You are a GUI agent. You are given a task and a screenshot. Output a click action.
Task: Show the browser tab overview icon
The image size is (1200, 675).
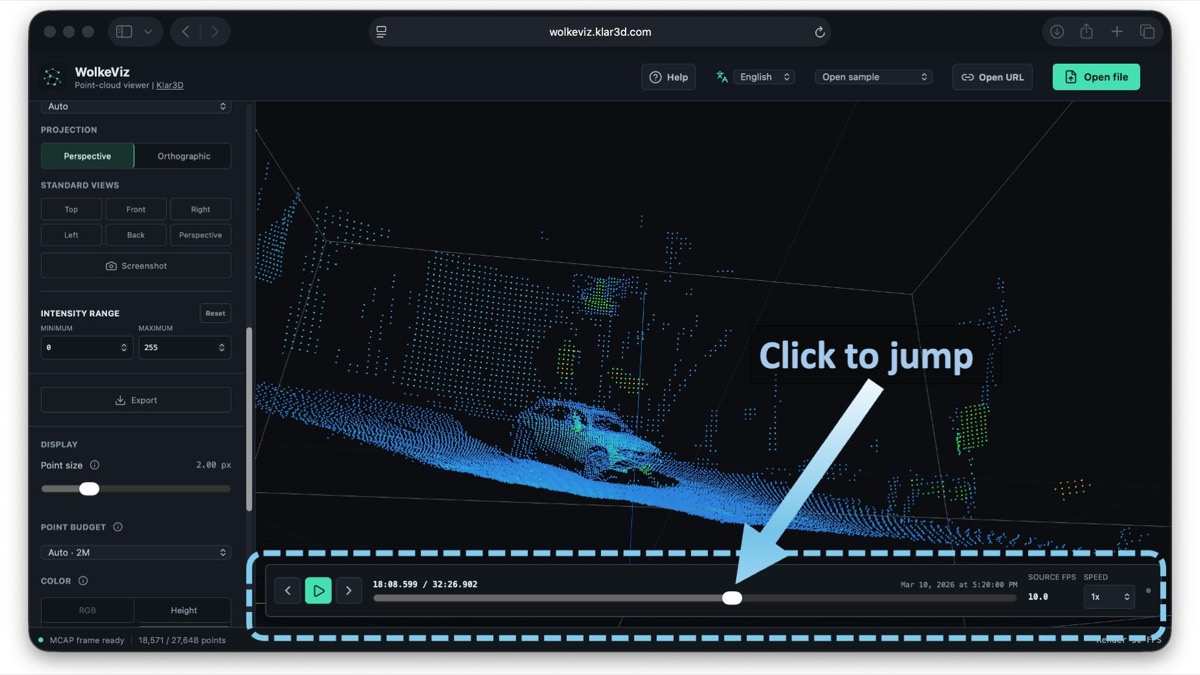point(1147,32)
